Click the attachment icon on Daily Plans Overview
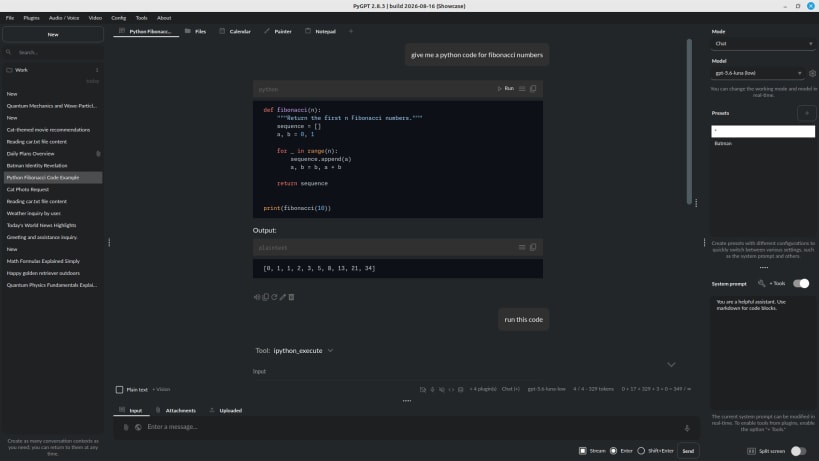819x461 pixels. tap(98, 153)
